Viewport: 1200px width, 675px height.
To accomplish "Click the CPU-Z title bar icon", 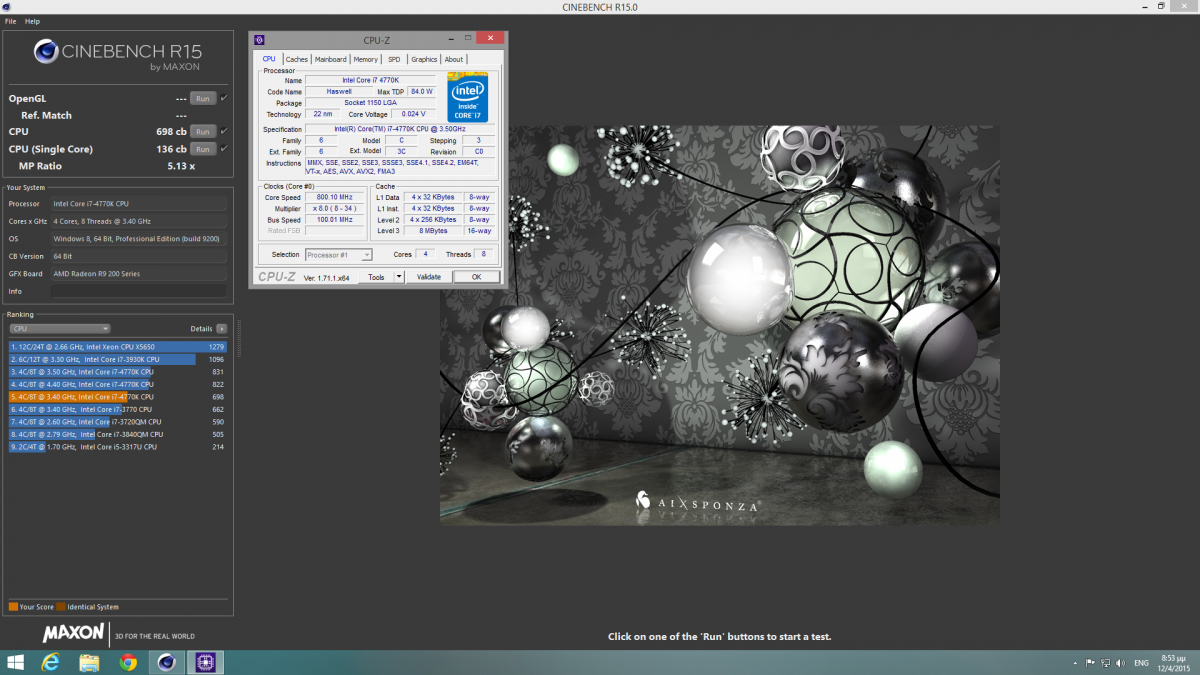I will (259, 39).
